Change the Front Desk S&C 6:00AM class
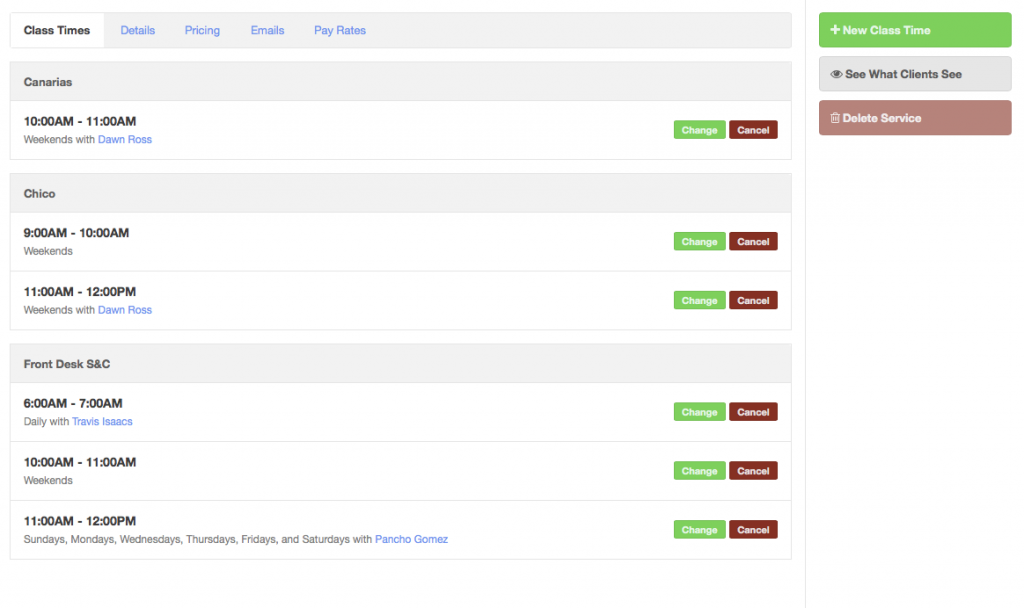1024x608 pixels. click(699, 412)
